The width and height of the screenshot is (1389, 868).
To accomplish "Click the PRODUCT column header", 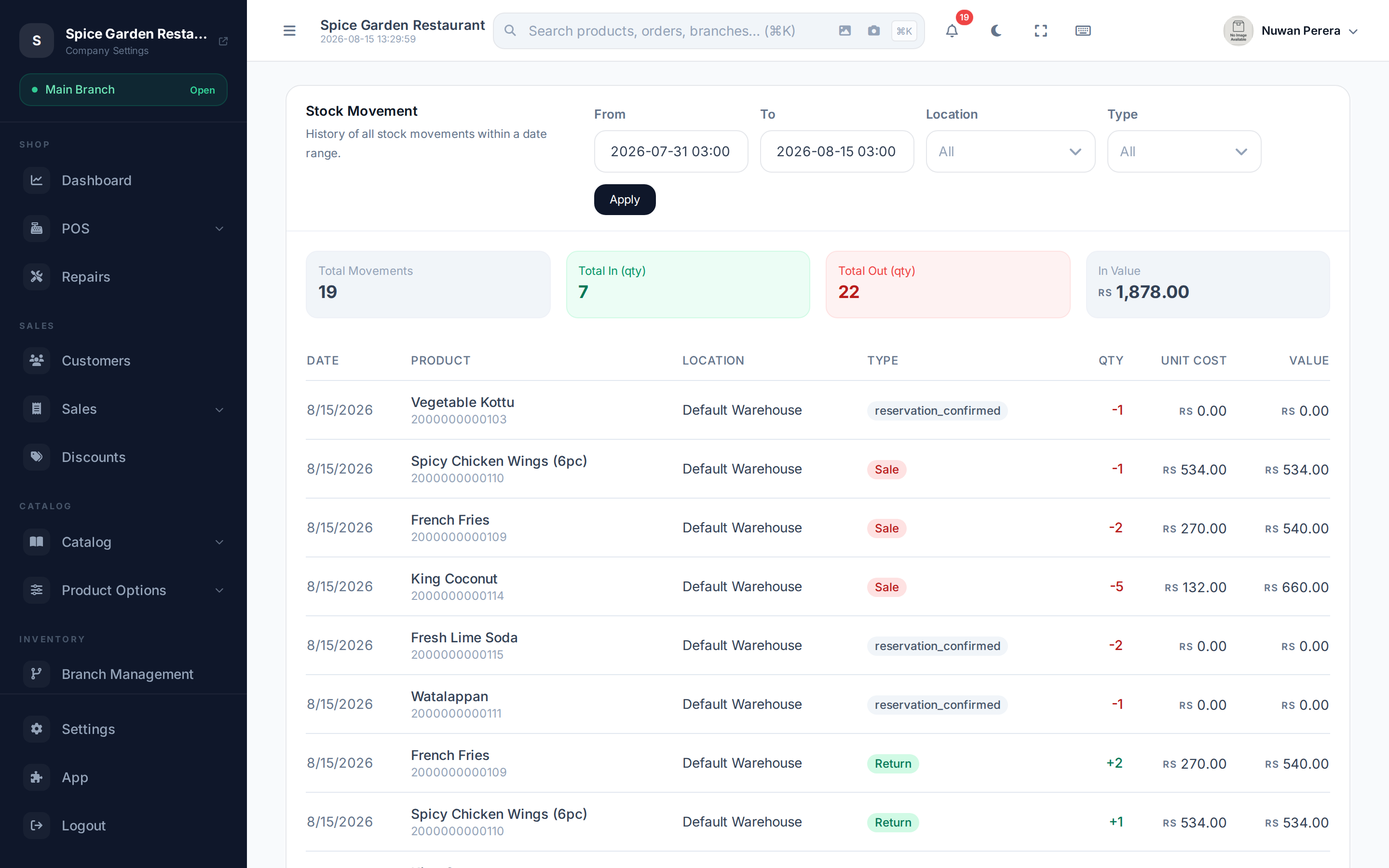I will click(x=440, y=361).
